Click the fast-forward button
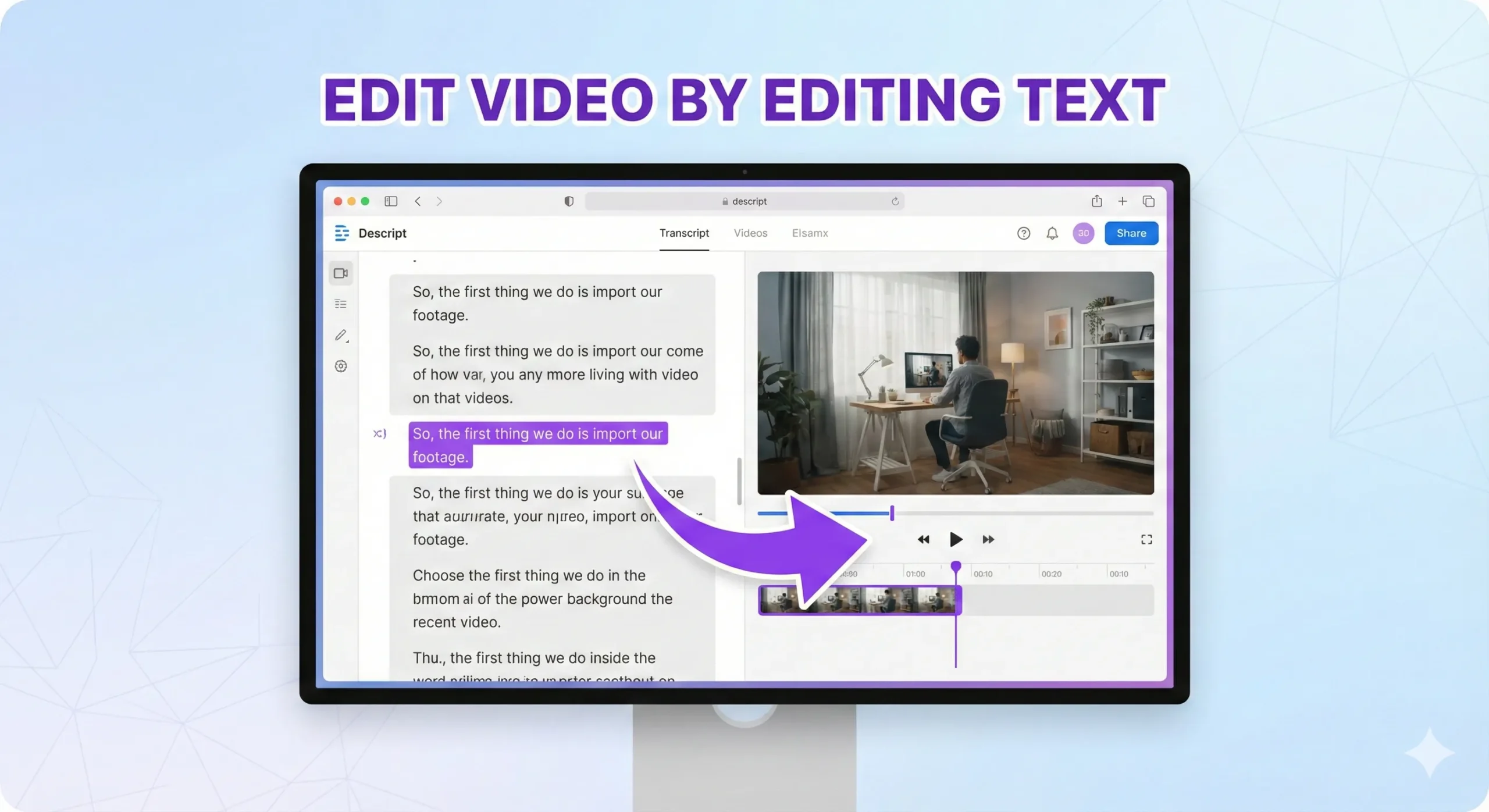1489x812 pixels. point(988,540)
